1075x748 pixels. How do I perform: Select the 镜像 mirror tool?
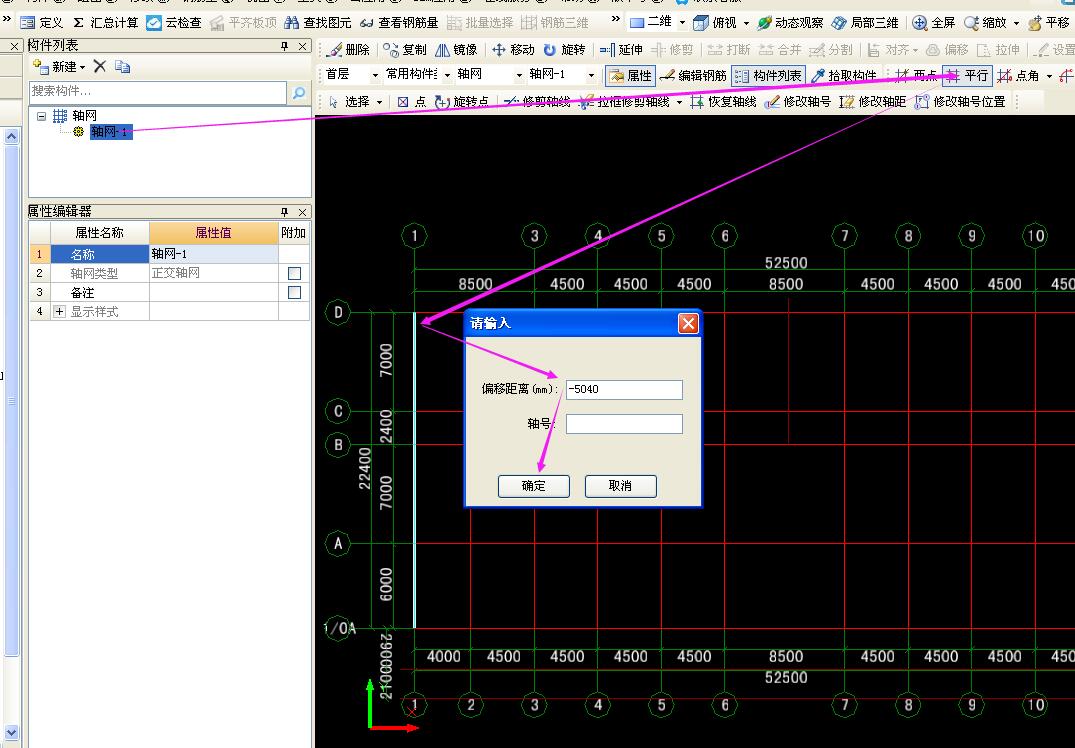(x=456, y=49)
